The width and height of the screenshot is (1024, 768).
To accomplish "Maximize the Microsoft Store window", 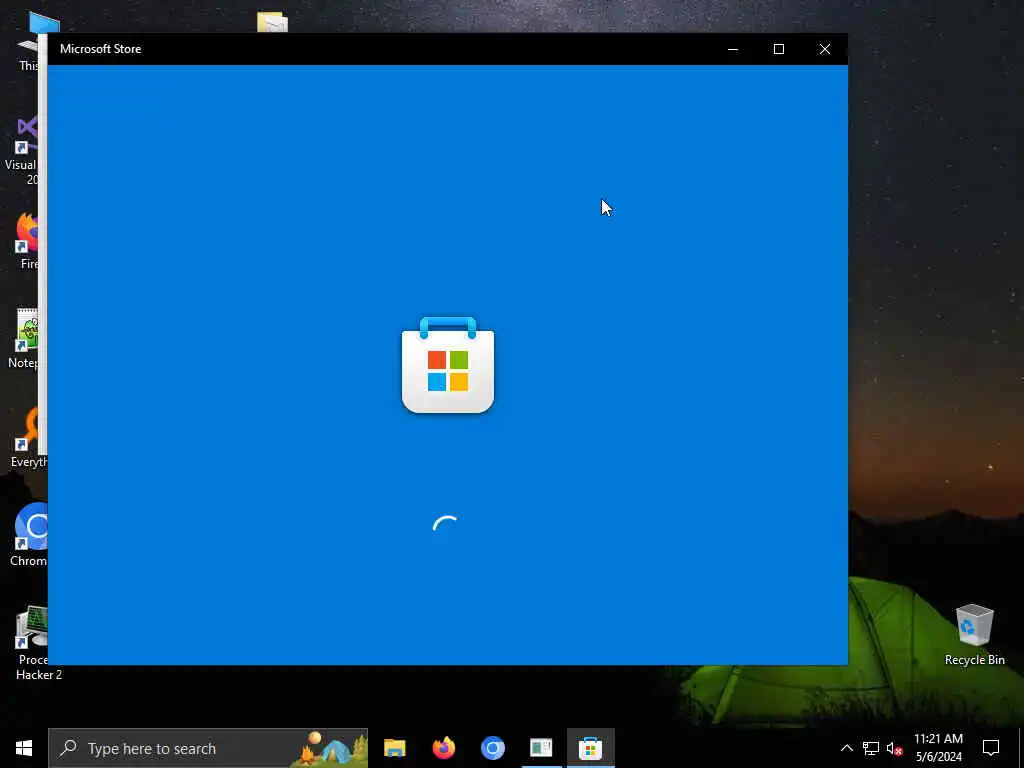I will pos(778,49).
